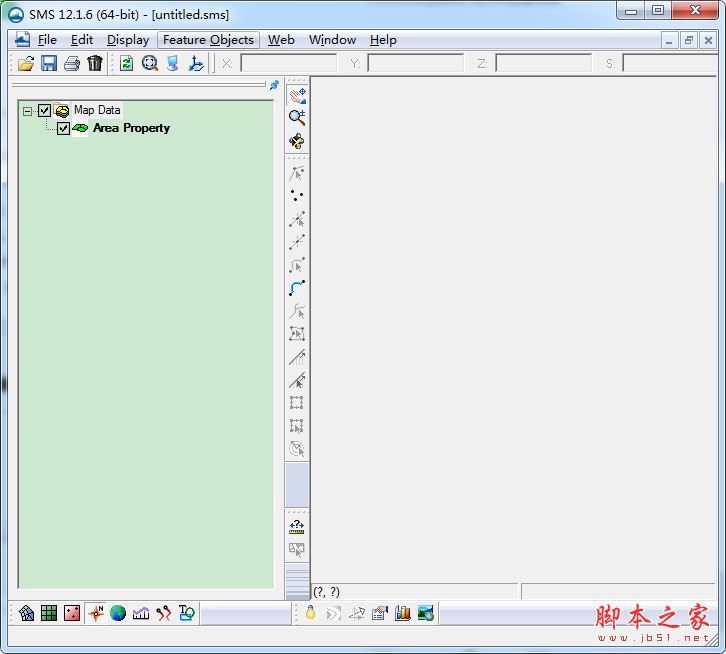Click the Z coordinate input field
This screenshot has height=654, width=726.
click(544, 63)
